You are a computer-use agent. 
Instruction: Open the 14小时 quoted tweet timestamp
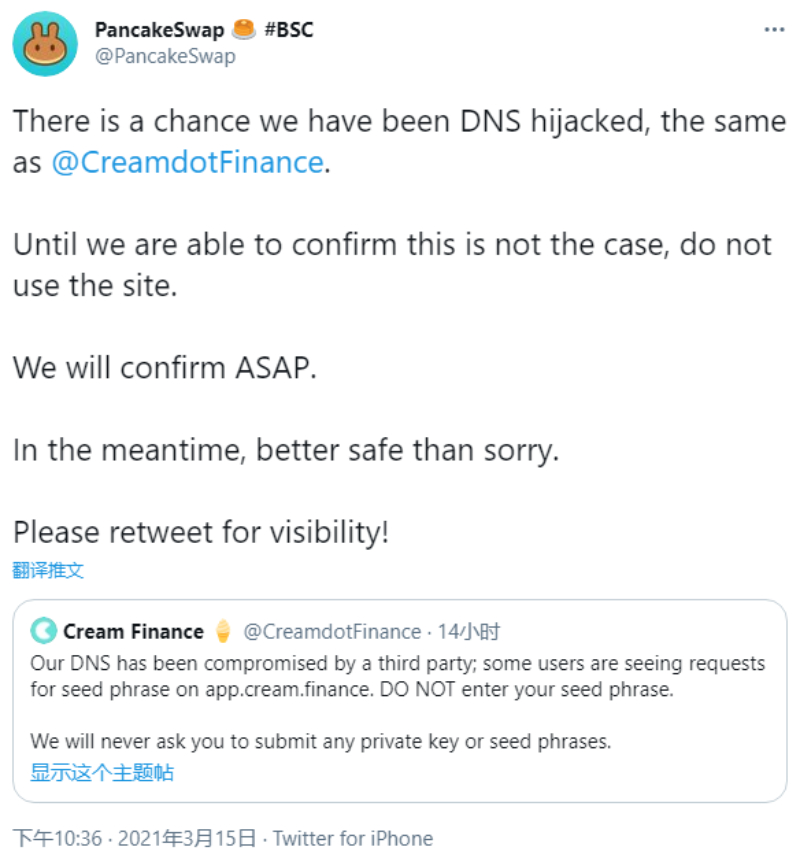(478, 631)
